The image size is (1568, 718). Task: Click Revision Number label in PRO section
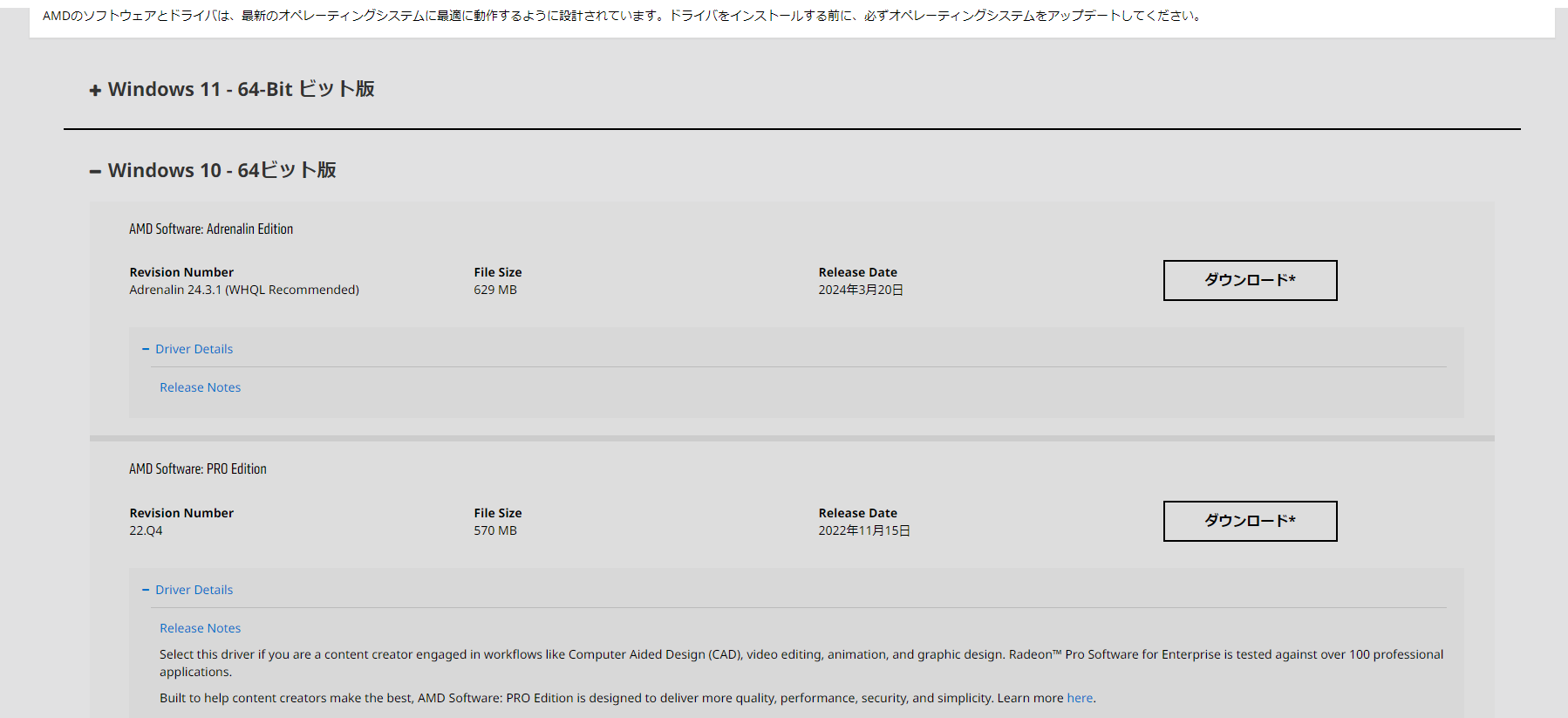click(x=181, y=513)
